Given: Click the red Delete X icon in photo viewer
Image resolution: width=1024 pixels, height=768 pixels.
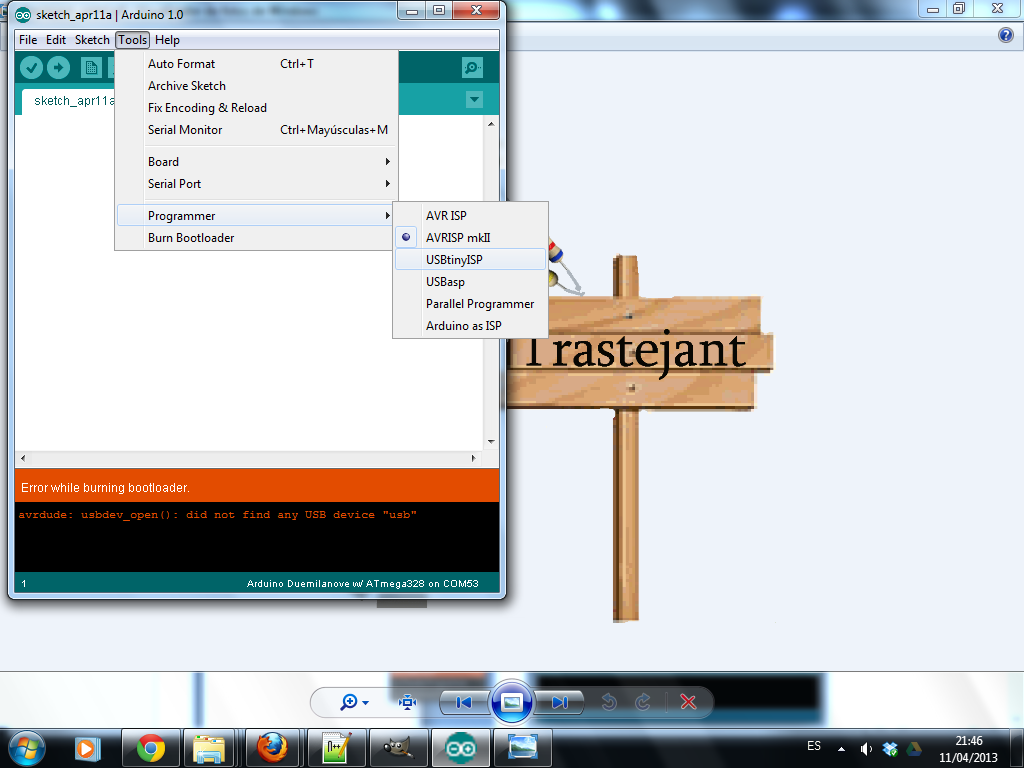Looking at the screenshot, I should [688, 702].
